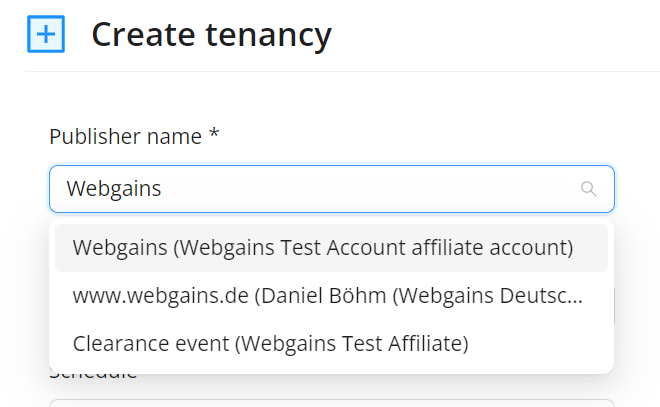
Task: Click the typed text Webgains in search box
Action: point(113,189)
